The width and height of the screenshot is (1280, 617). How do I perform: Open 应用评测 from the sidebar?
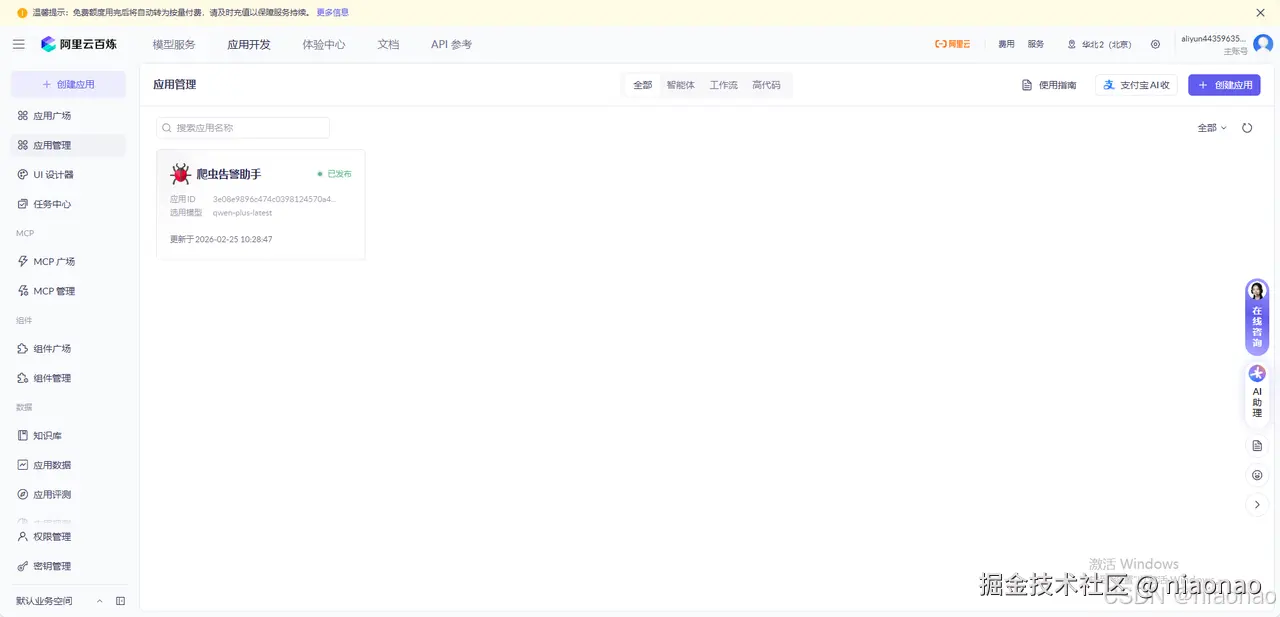pos(46,493)
